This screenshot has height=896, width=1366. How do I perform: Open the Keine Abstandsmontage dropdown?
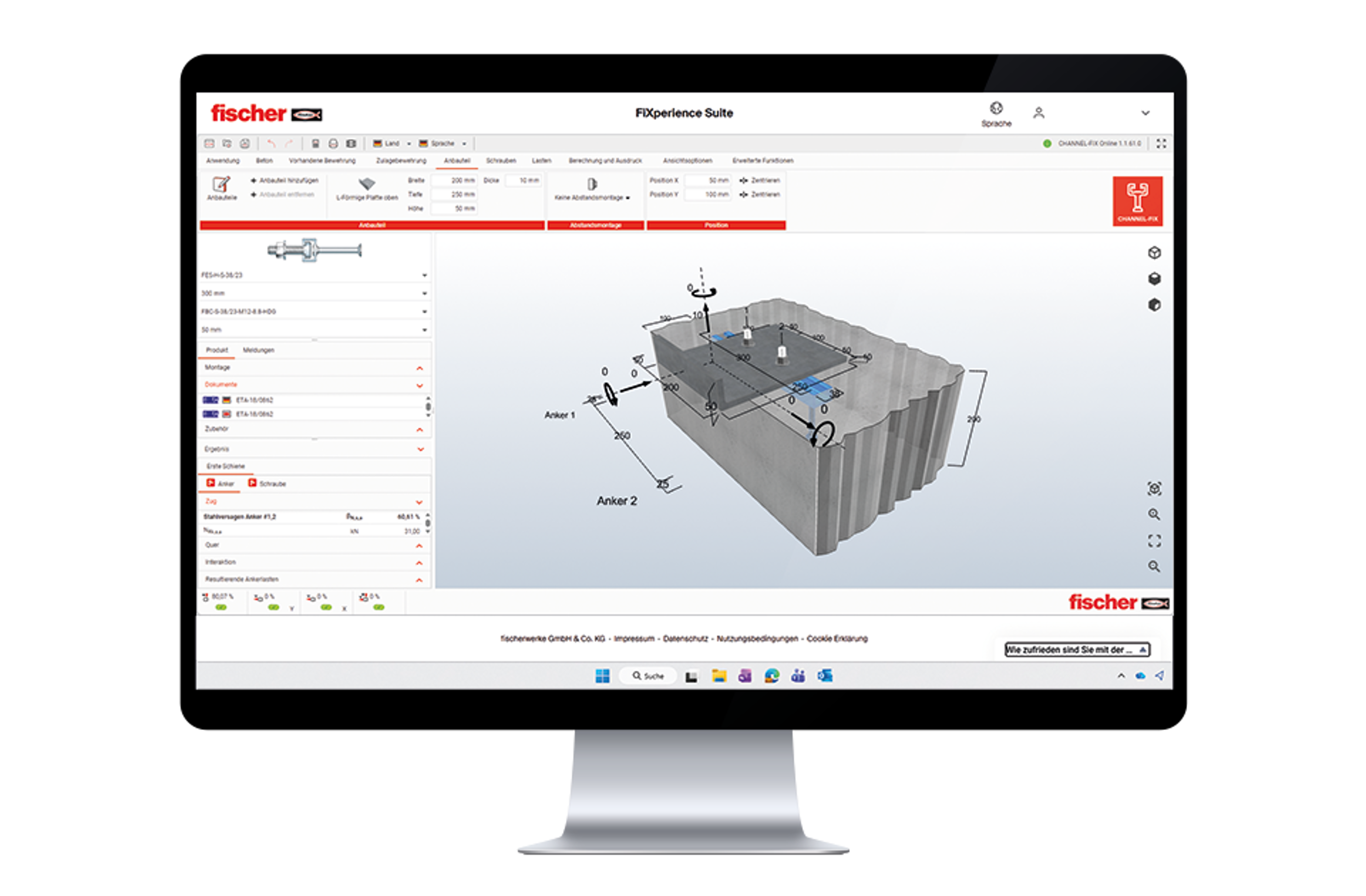tap(592, 197)
